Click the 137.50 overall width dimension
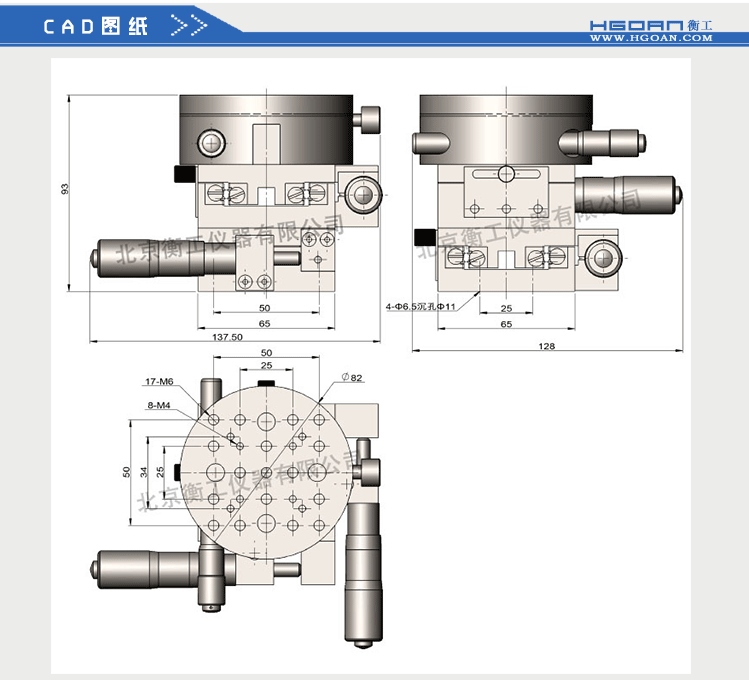The width and height of the screenshot is (749, 680). point(228,337)
